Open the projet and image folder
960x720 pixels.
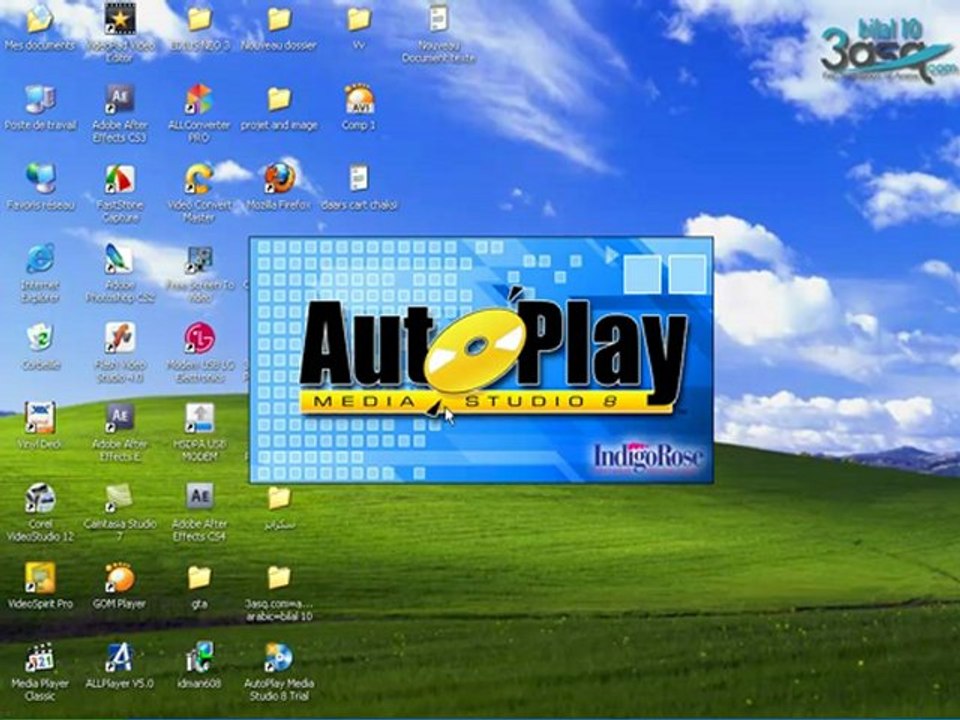[279, 99]
